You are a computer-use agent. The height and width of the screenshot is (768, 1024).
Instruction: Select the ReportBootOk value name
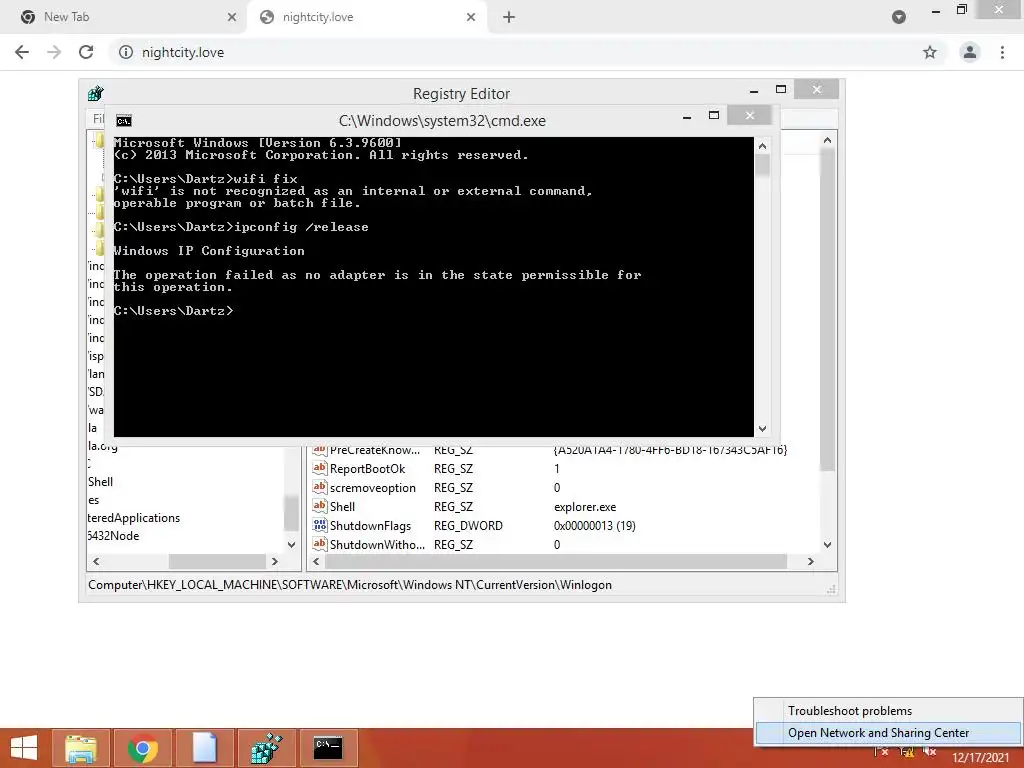pos(368,469)
